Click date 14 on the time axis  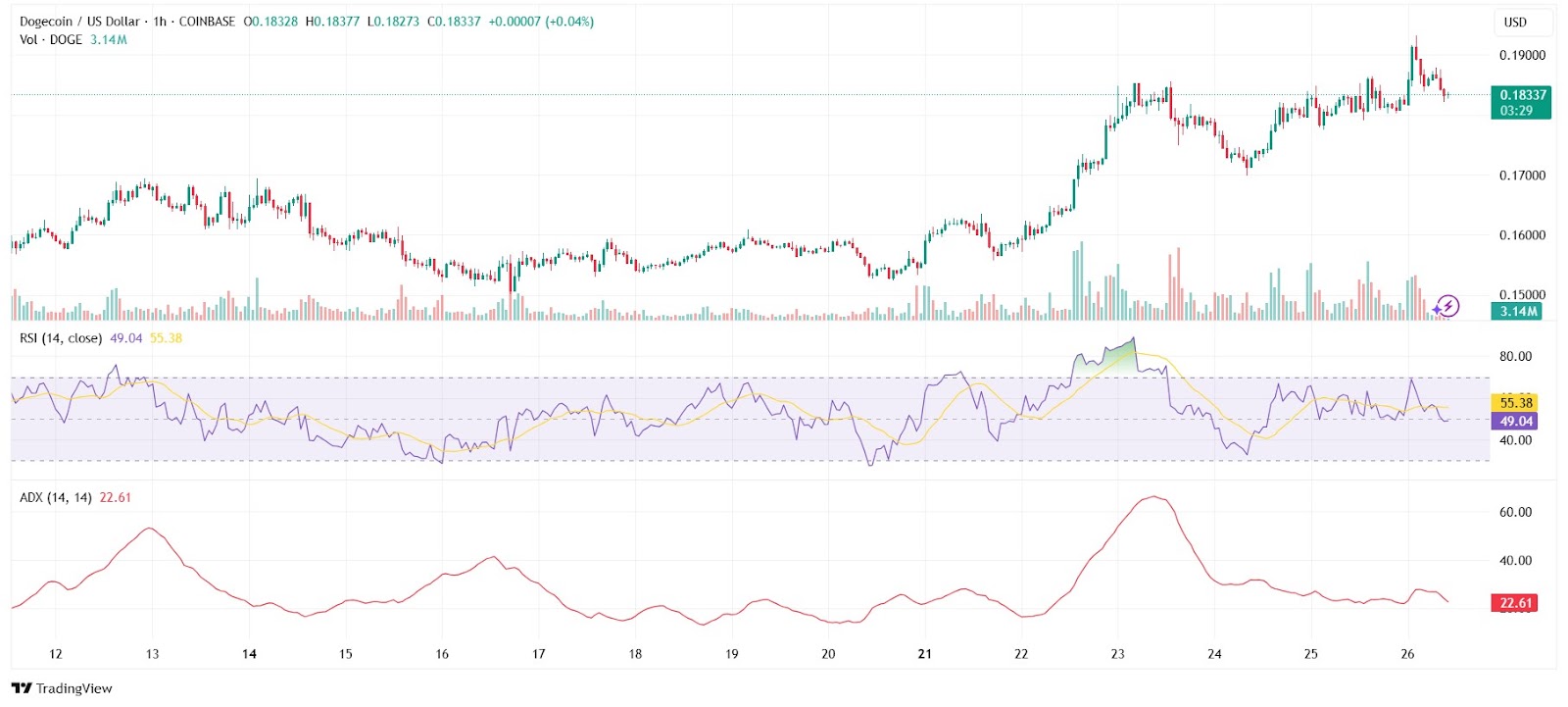[x=249, y=654]
